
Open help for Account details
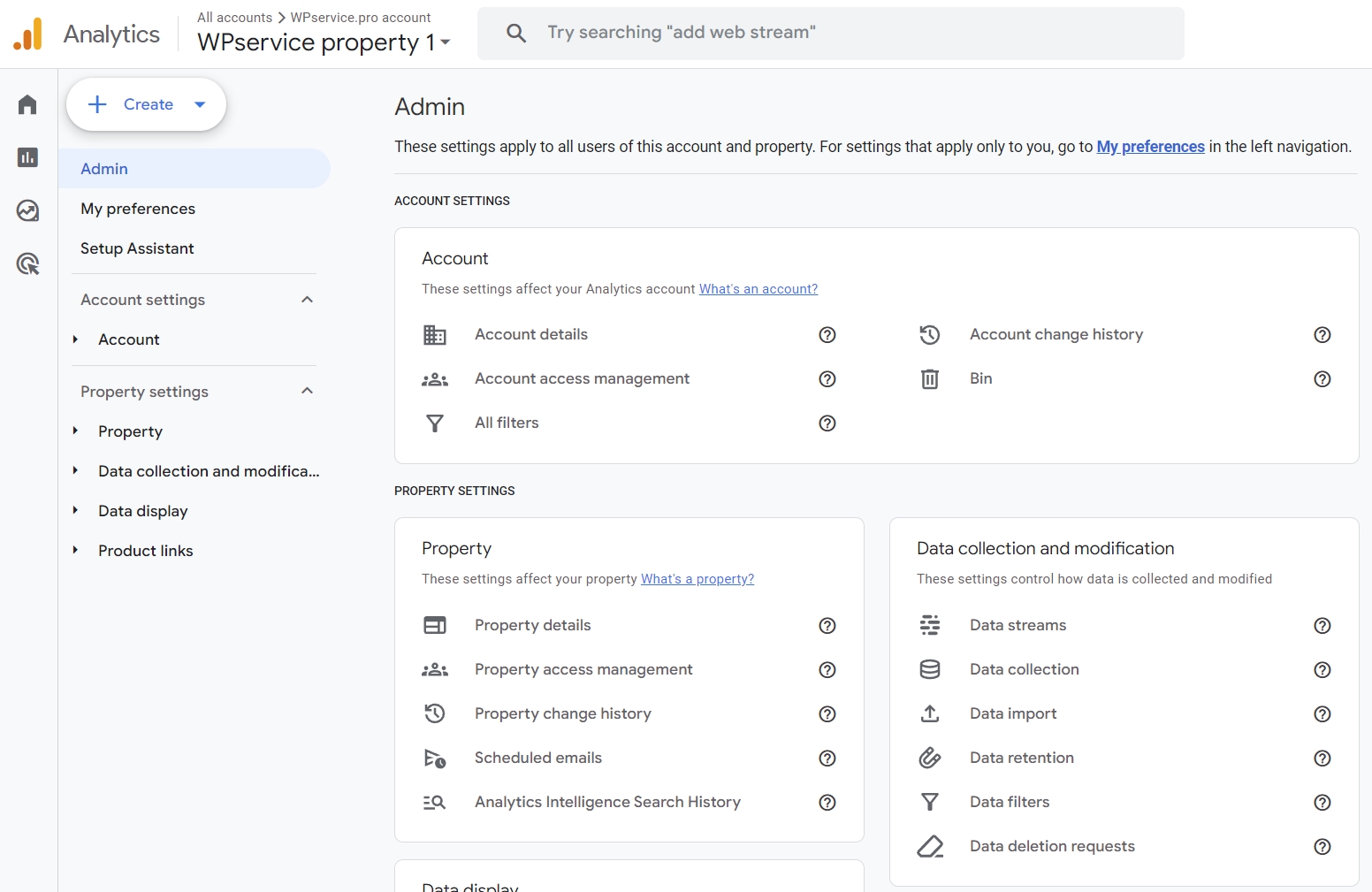point(827,335)
